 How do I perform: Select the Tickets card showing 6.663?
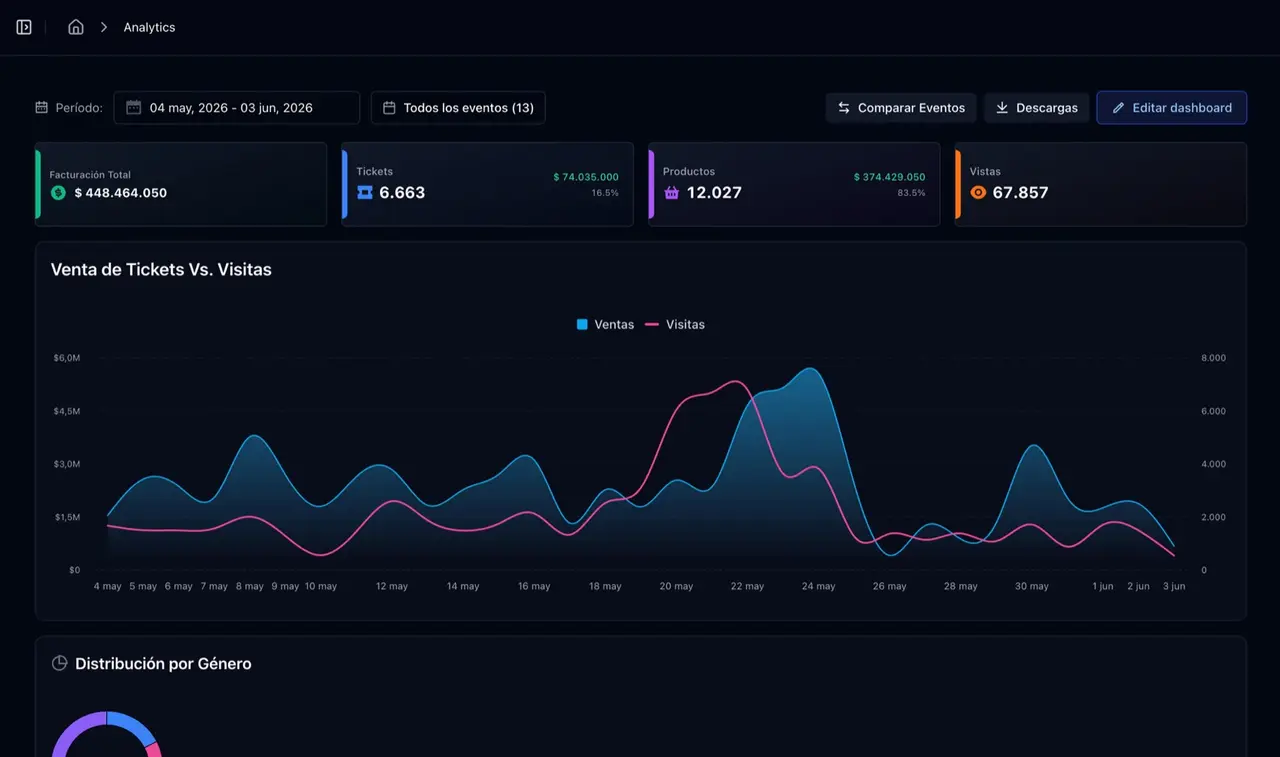[487, 184]
